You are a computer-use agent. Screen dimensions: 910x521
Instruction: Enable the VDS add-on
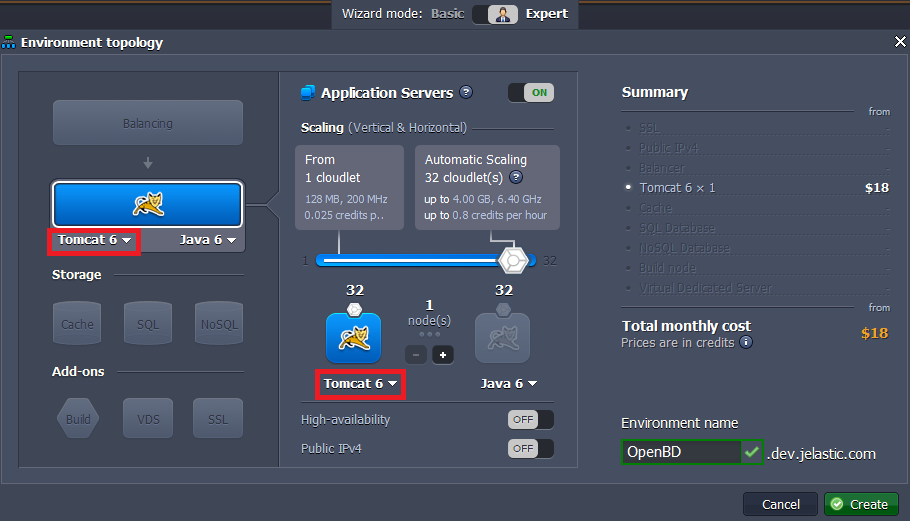point(148,418)
